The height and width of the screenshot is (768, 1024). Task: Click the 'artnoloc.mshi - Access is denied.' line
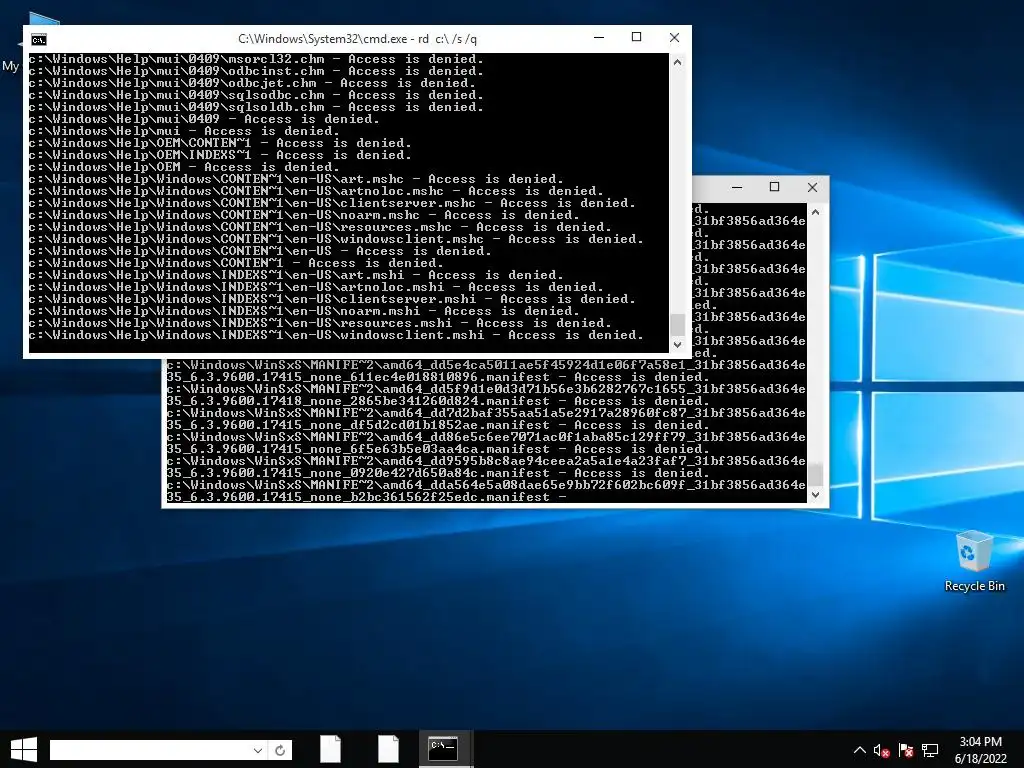pos(316,287)
